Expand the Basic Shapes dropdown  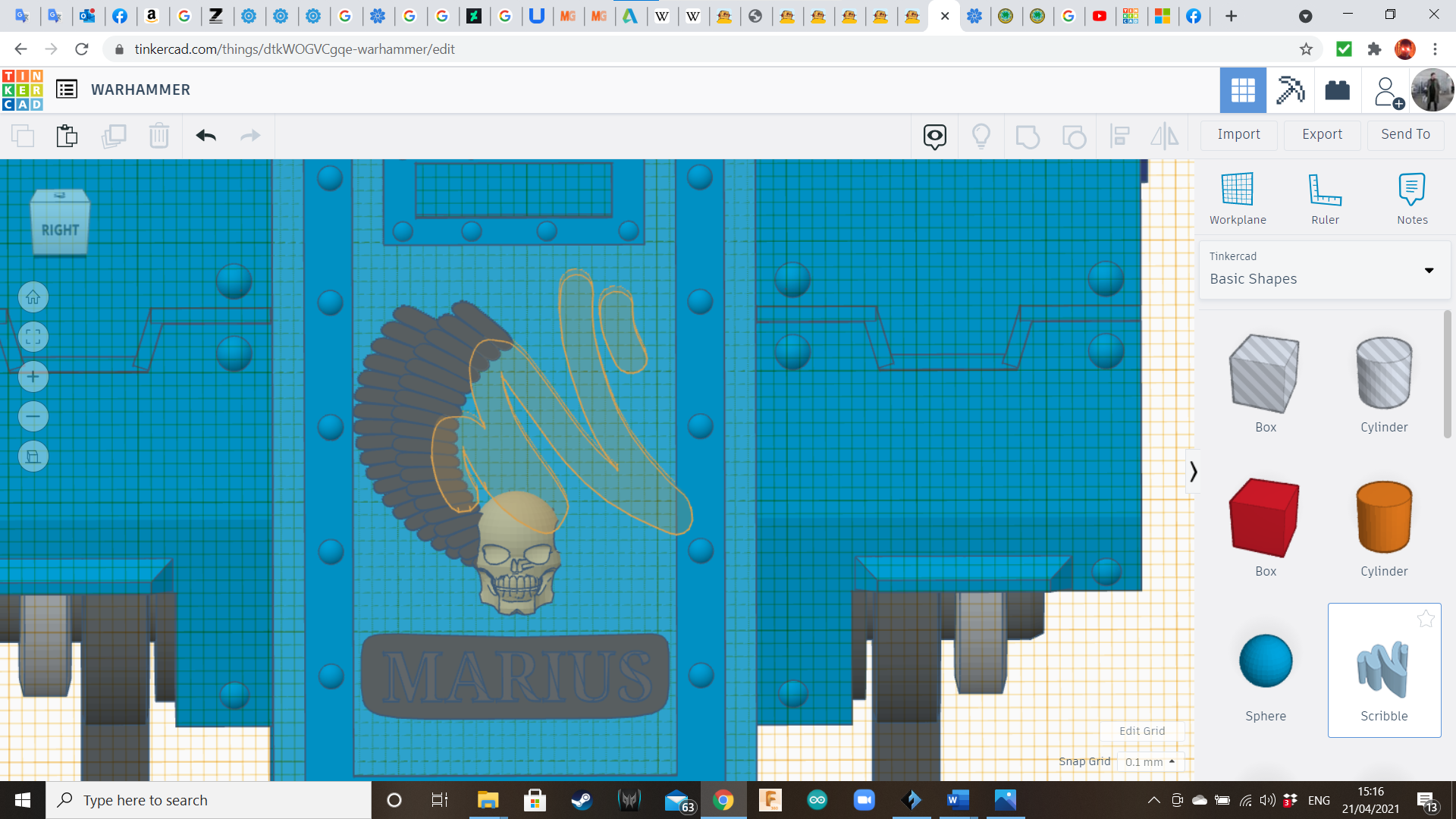(x=1429, y=270)
